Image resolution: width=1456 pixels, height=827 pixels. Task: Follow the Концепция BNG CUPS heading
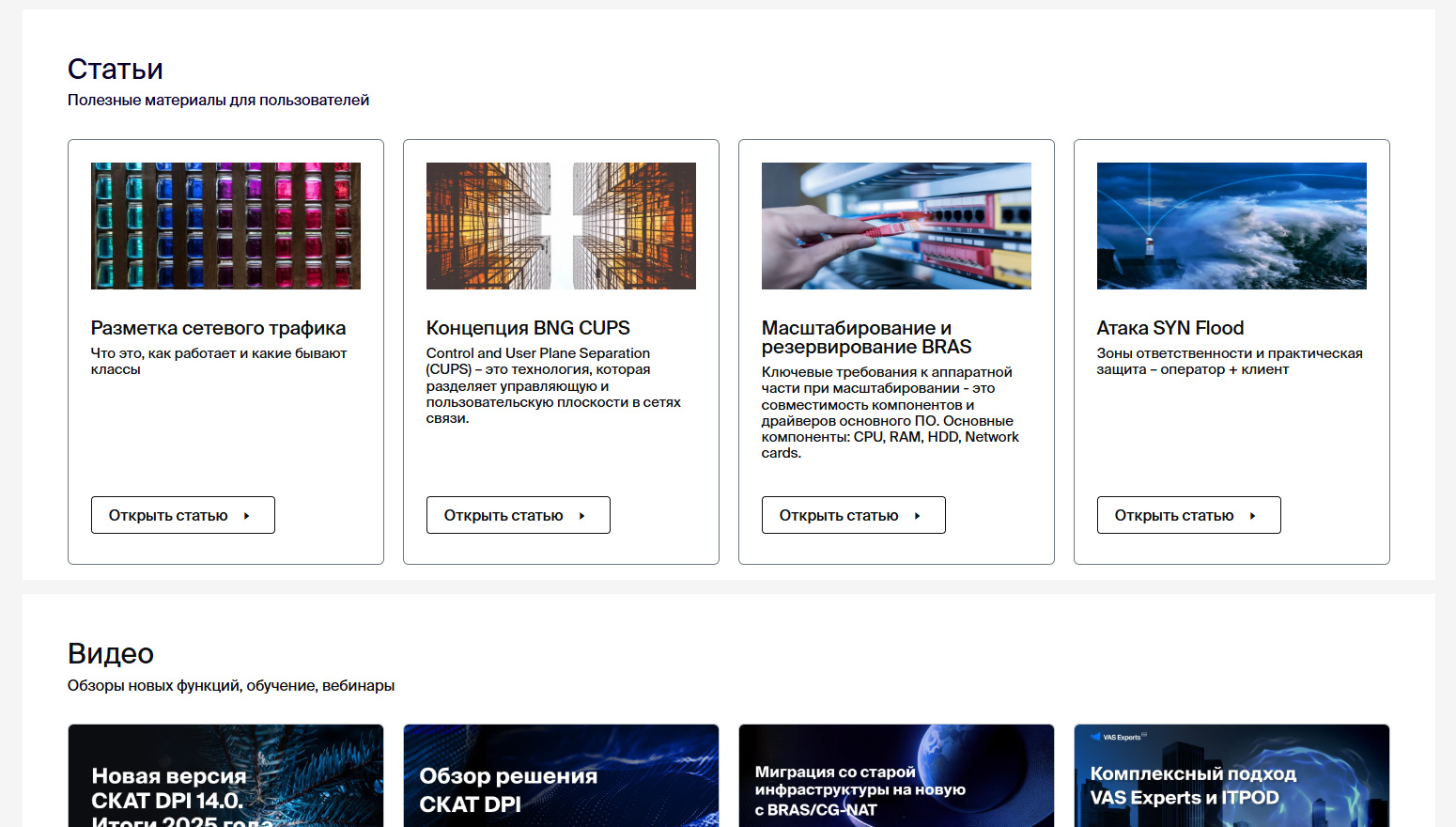(x=528, y=328)
